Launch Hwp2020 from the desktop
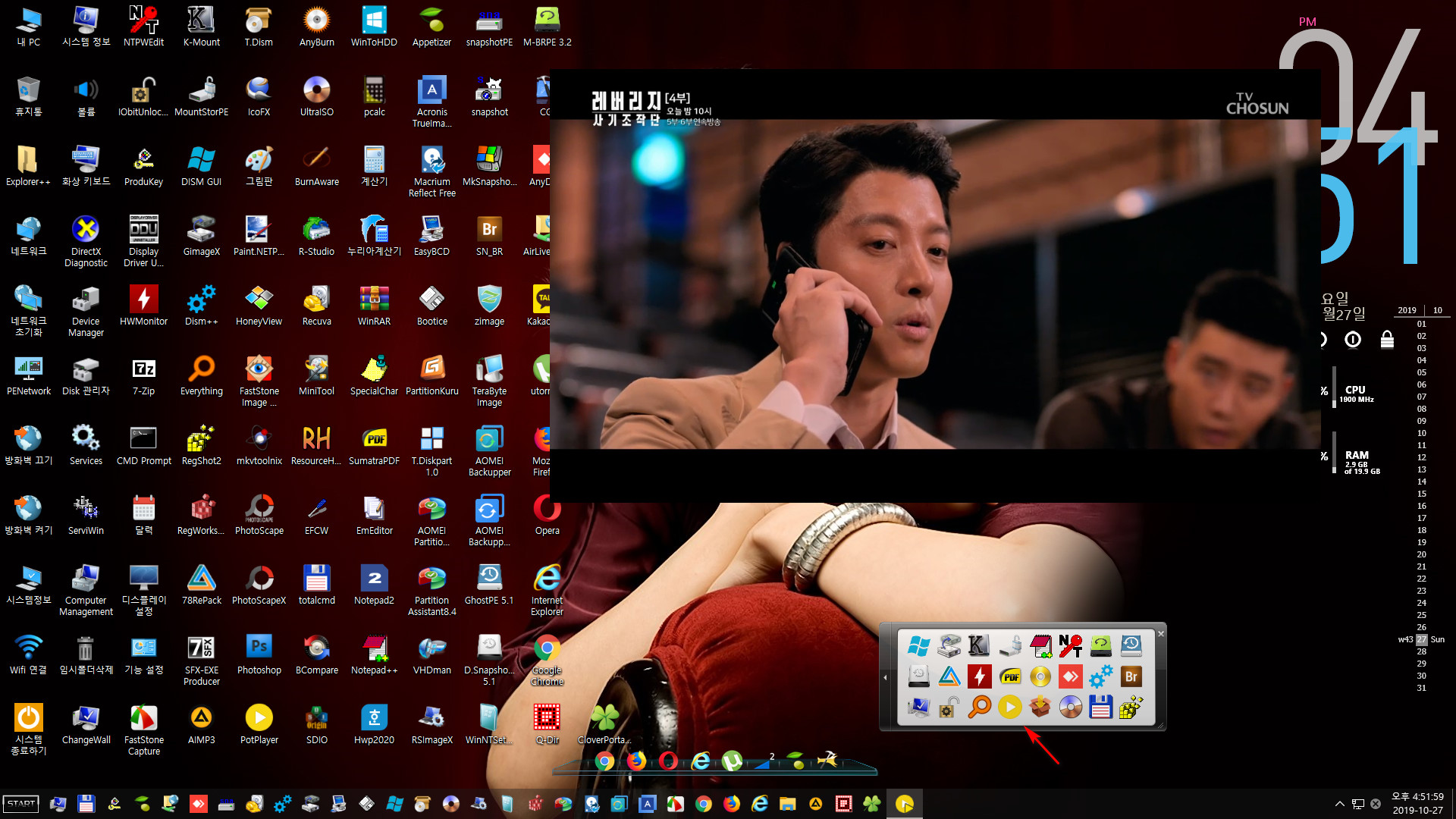1456x819 pixels. coord(374,724)
